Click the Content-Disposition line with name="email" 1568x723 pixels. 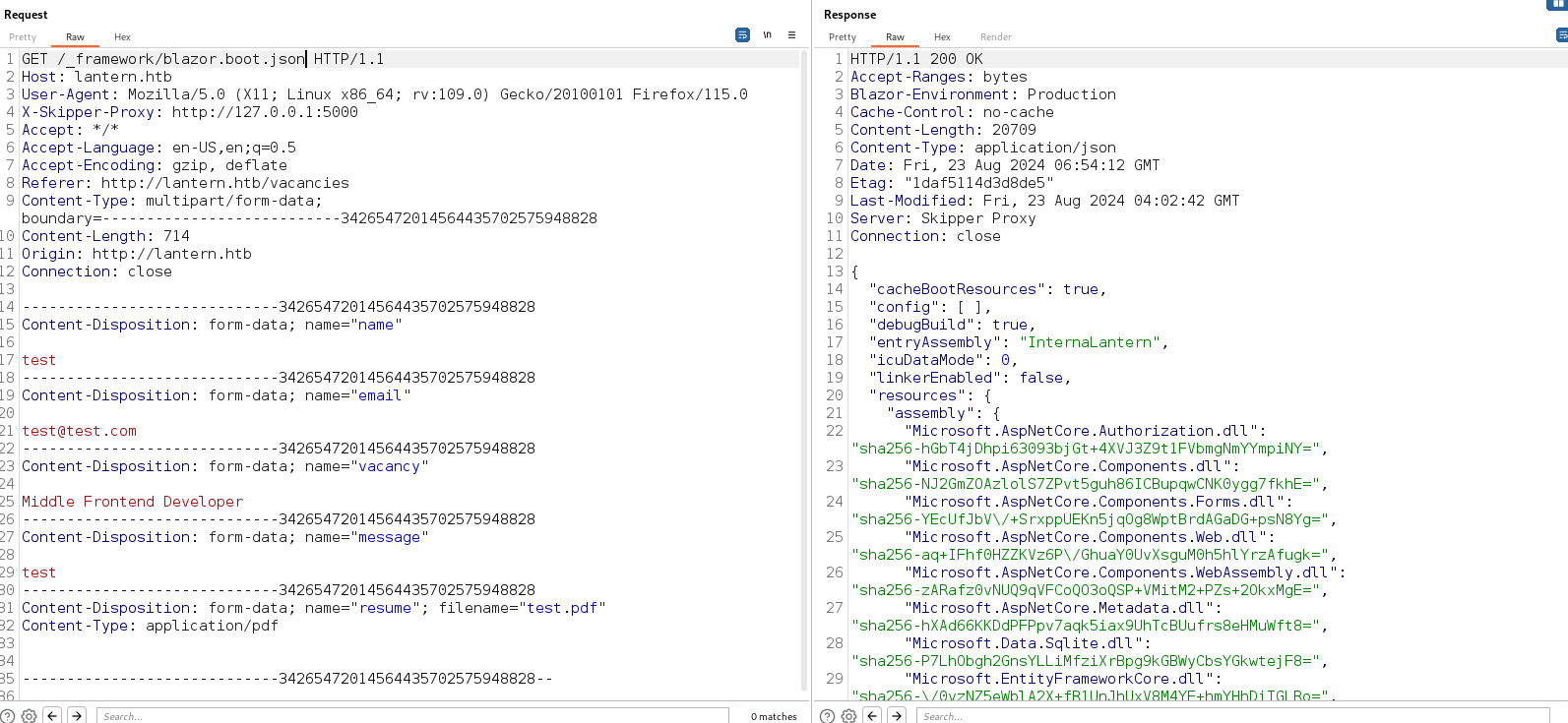[x=217, y=395]
